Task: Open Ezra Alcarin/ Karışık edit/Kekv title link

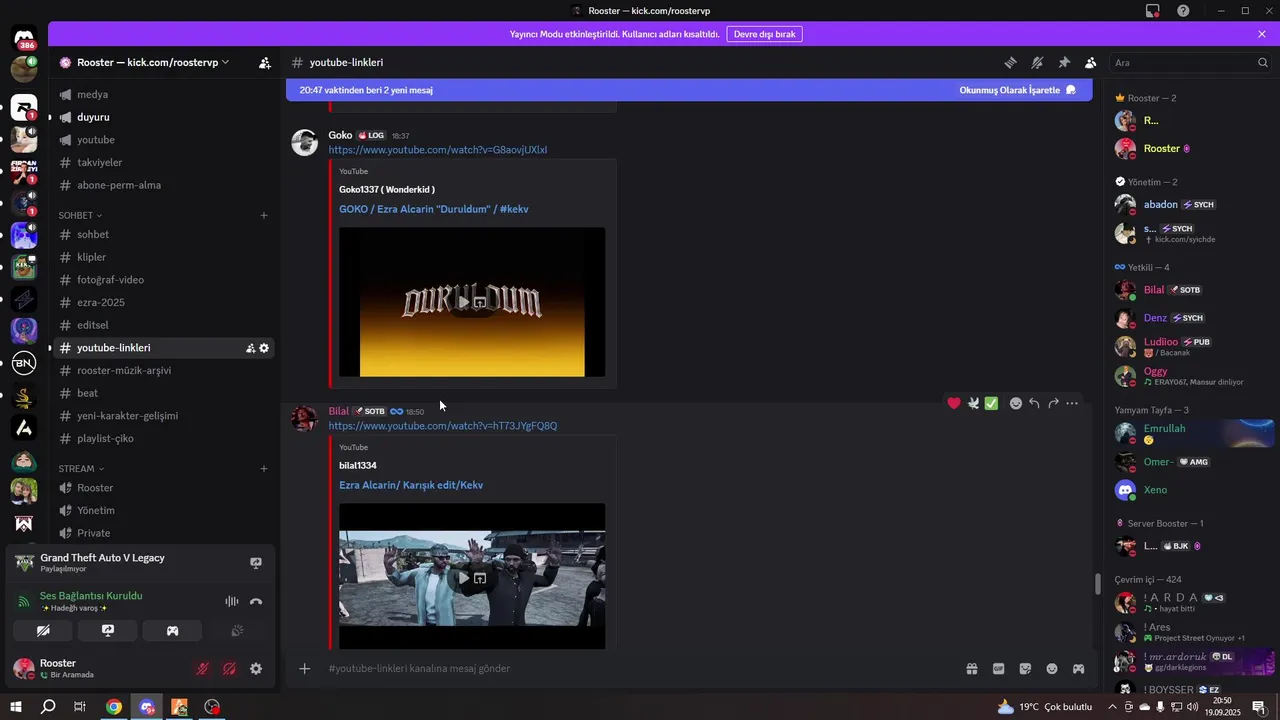Action: pos(411,485)
